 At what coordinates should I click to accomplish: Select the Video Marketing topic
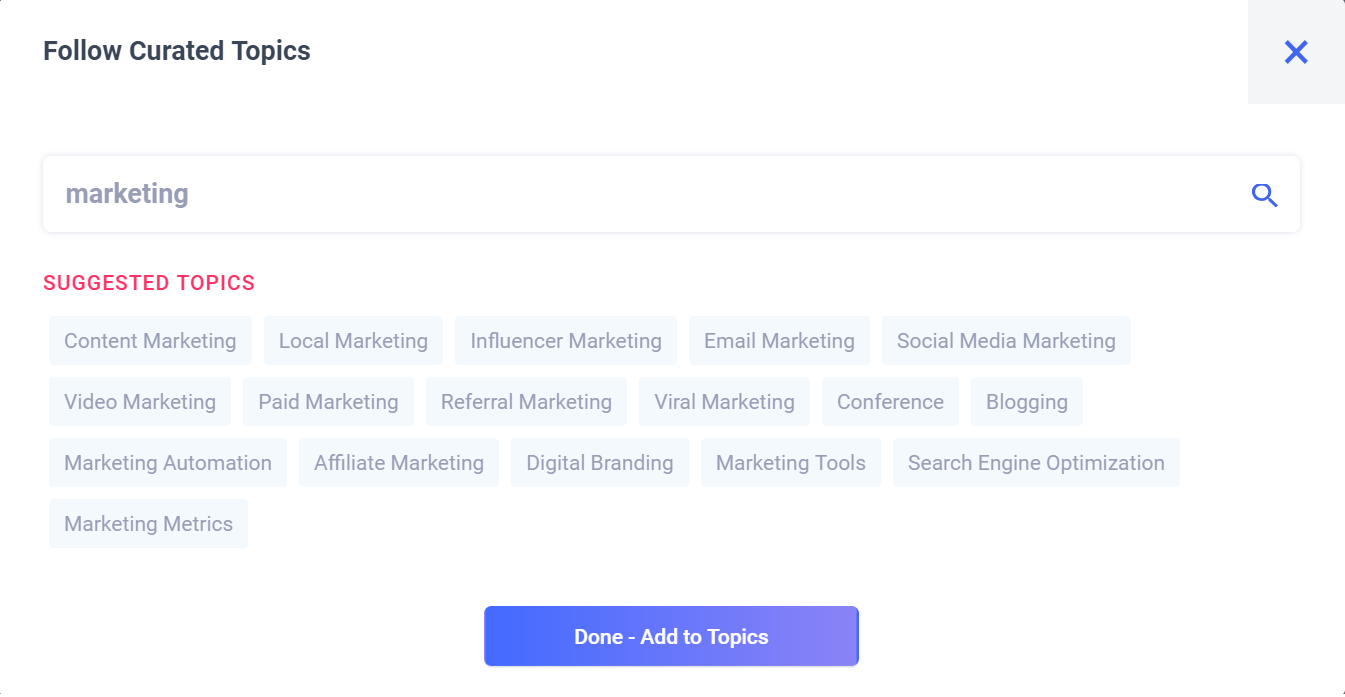140,402
